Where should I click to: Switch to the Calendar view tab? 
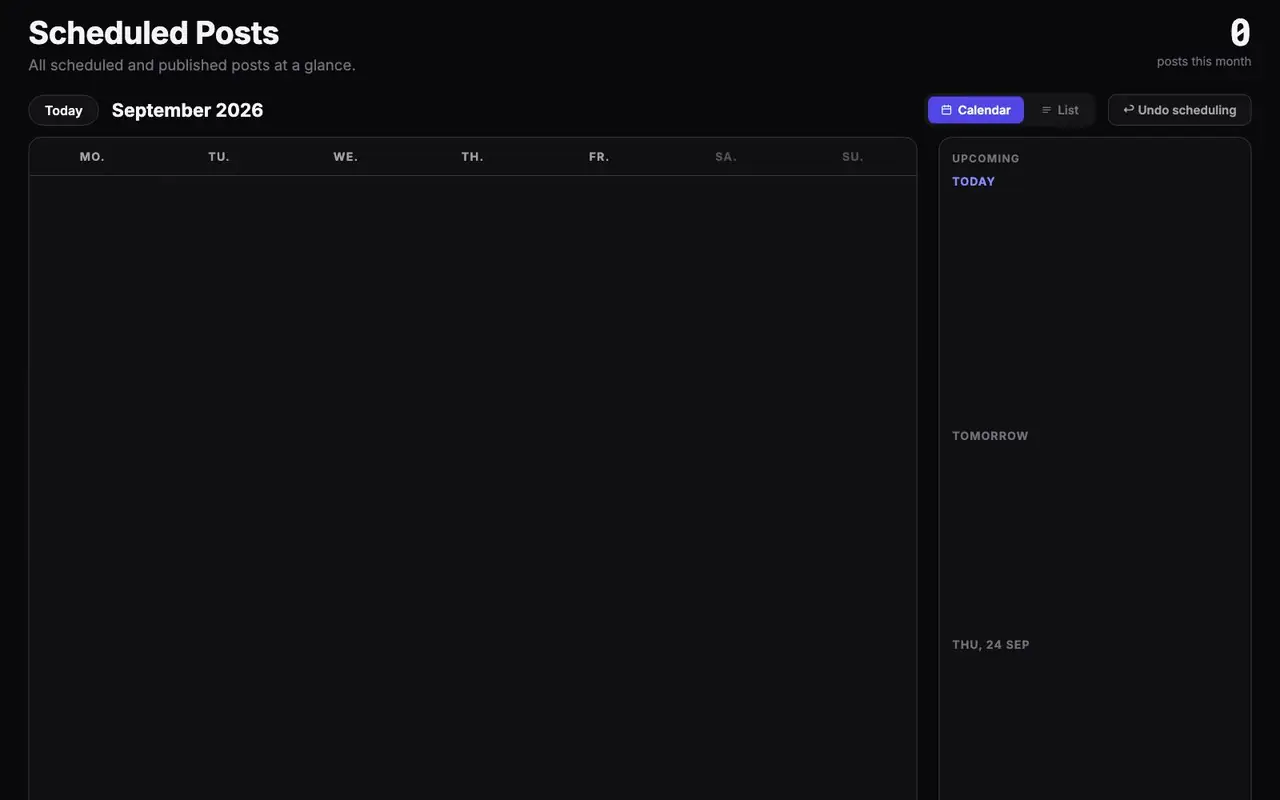point(976,110)
